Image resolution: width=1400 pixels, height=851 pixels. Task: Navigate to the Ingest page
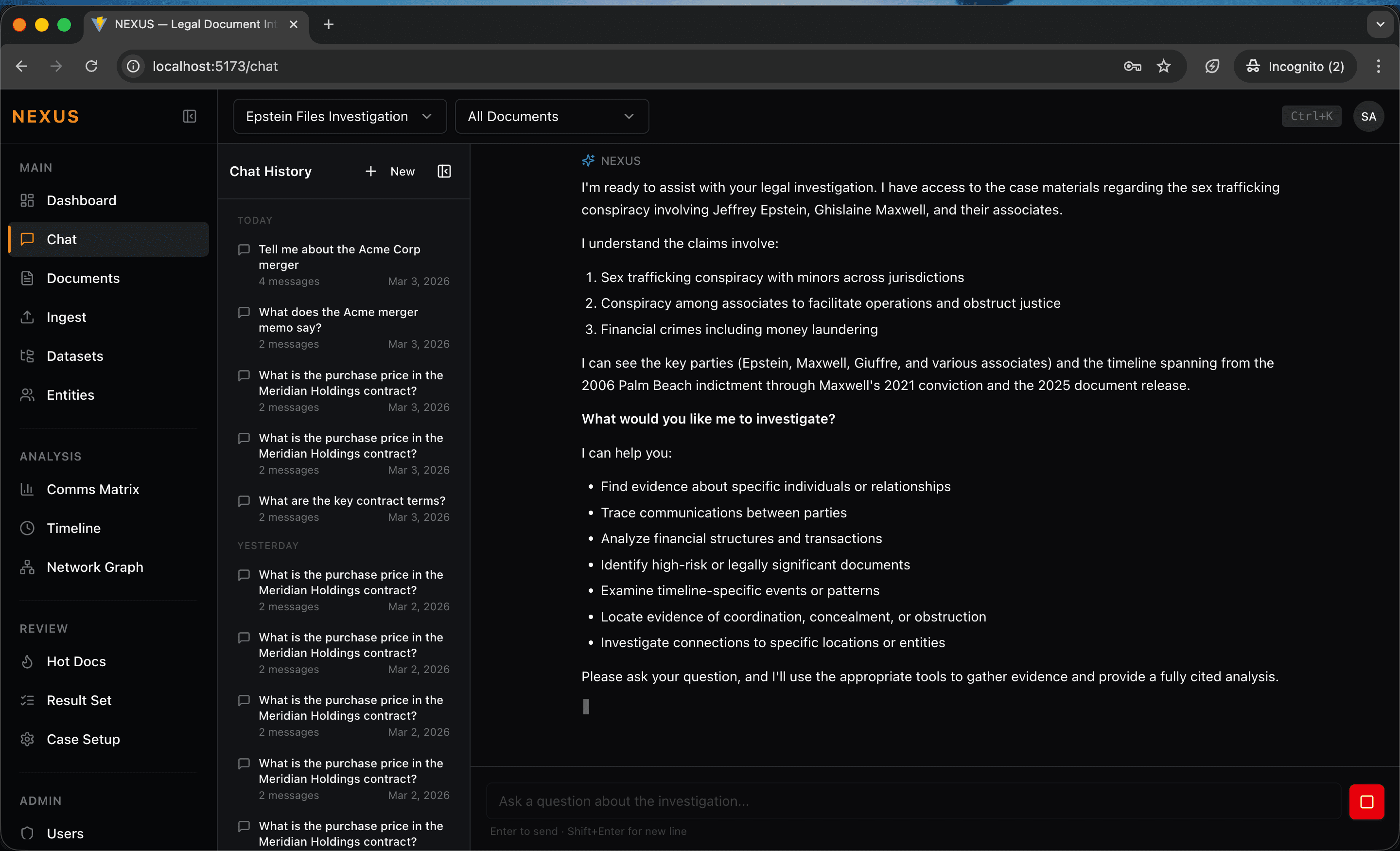tap(66, 317)
